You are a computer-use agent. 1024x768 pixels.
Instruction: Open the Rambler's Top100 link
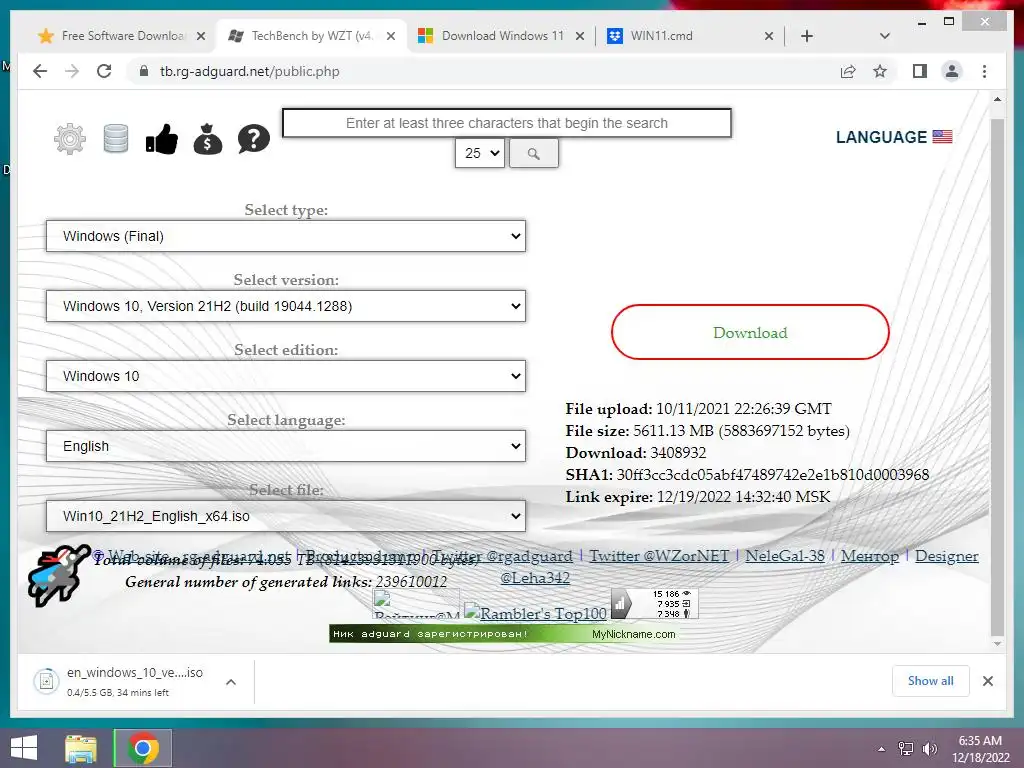tap(536, 613)
